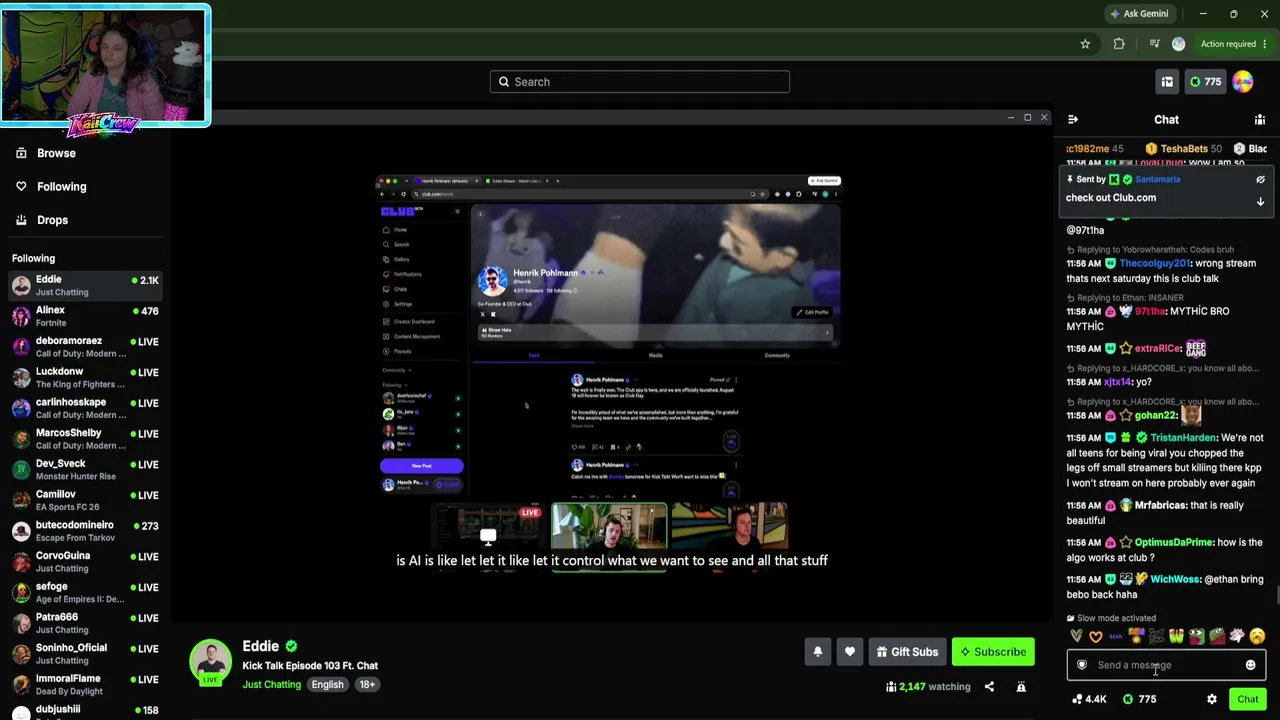Send the yellow facepalm emoji emote
Image resolution: width=1280 pixels, height=720 pixels.
1257,636
